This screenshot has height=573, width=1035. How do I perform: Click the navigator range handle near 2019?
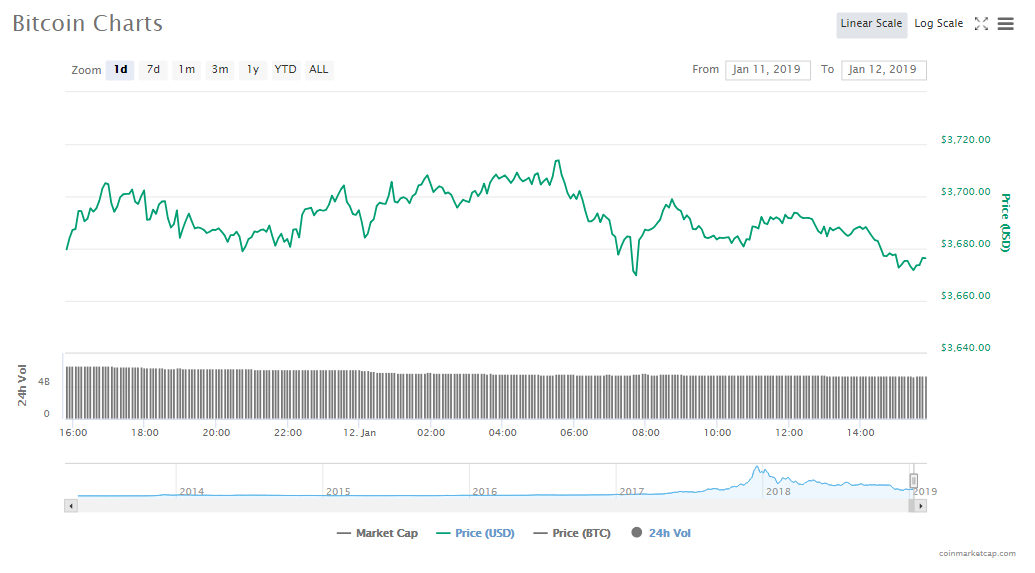[x=913, y=481]
